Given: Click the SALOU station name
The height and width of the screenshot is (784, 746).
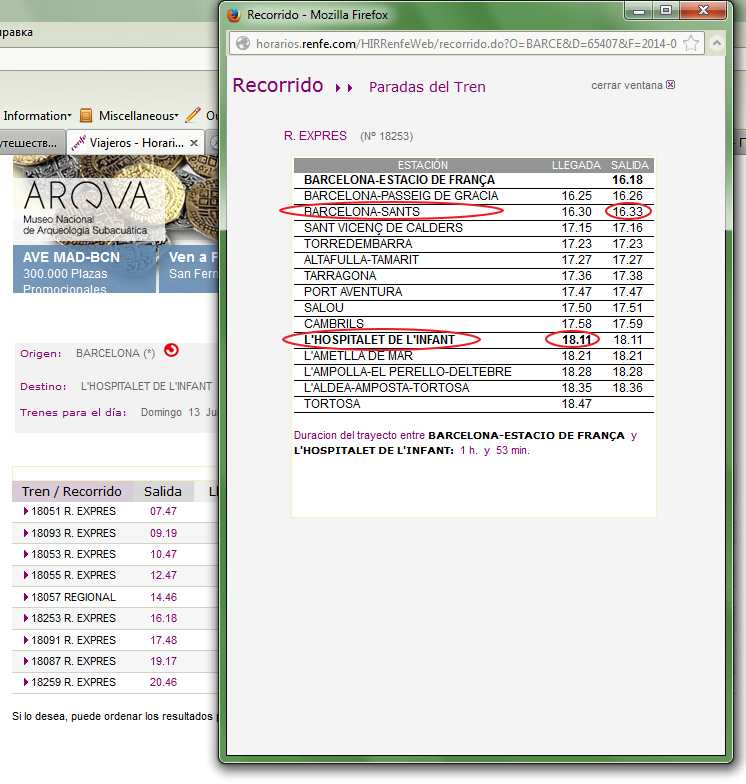Looking at the screenshot, I should pos(324,308).
